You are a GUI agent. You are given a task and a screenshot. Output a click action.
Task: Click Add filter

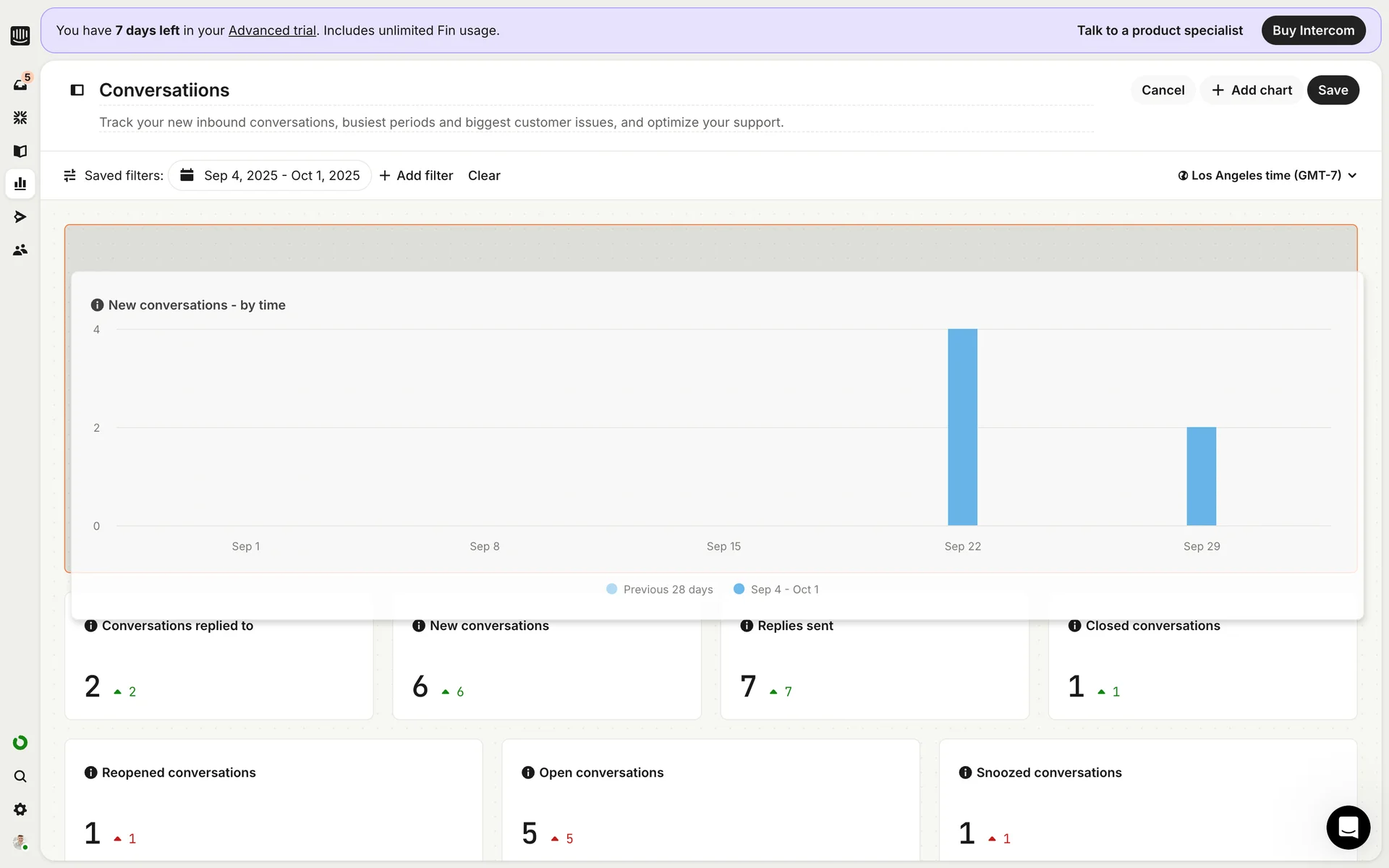coord(416,176)
